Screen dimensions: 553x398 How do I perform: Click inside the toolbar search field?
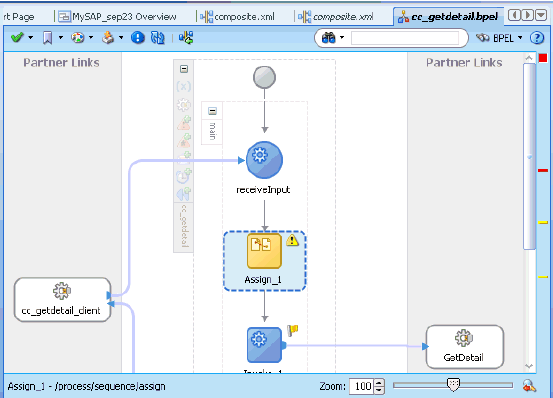coord(405,38)
